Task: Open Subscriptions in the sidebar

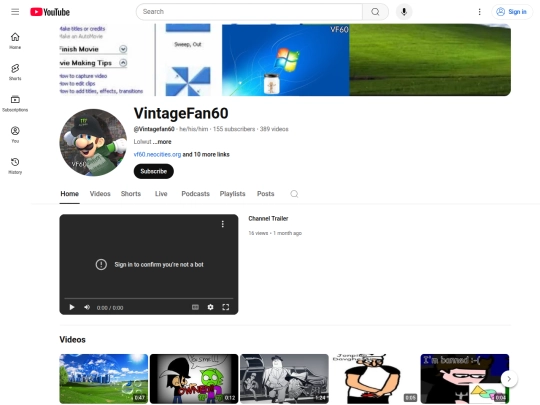Action: click(15, 103)
